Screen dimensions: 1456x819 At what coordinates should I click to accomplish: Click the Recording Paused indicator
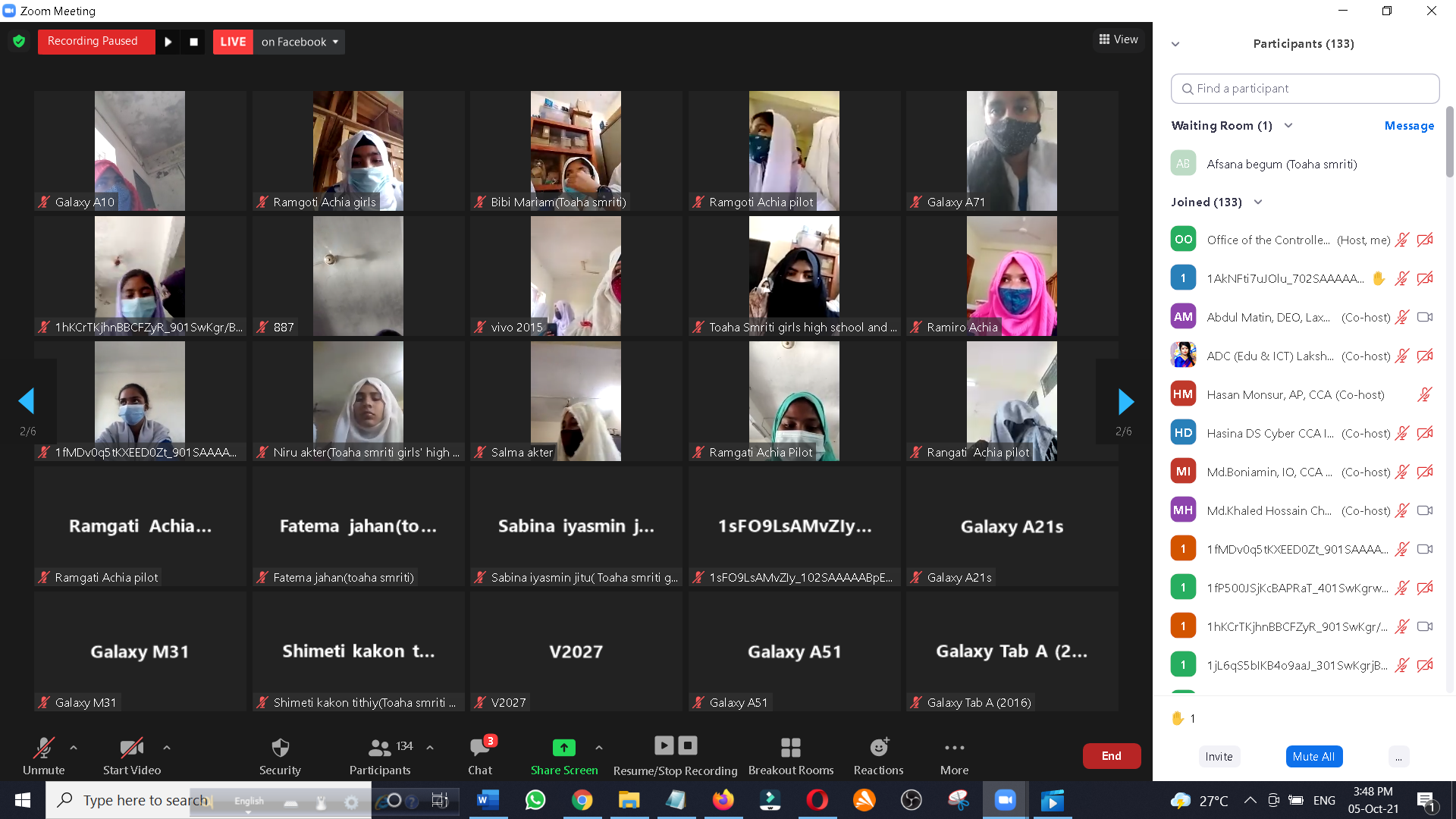(96, 41)
